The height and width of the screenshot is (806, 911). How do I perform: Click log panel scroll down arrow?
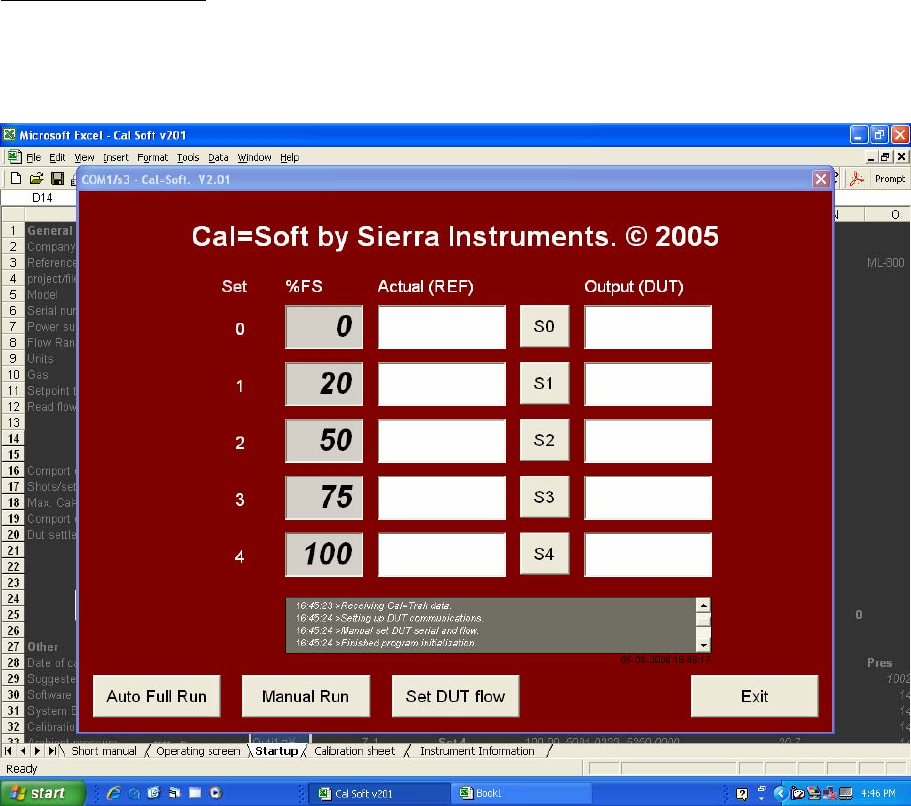[x=703, y=645]
